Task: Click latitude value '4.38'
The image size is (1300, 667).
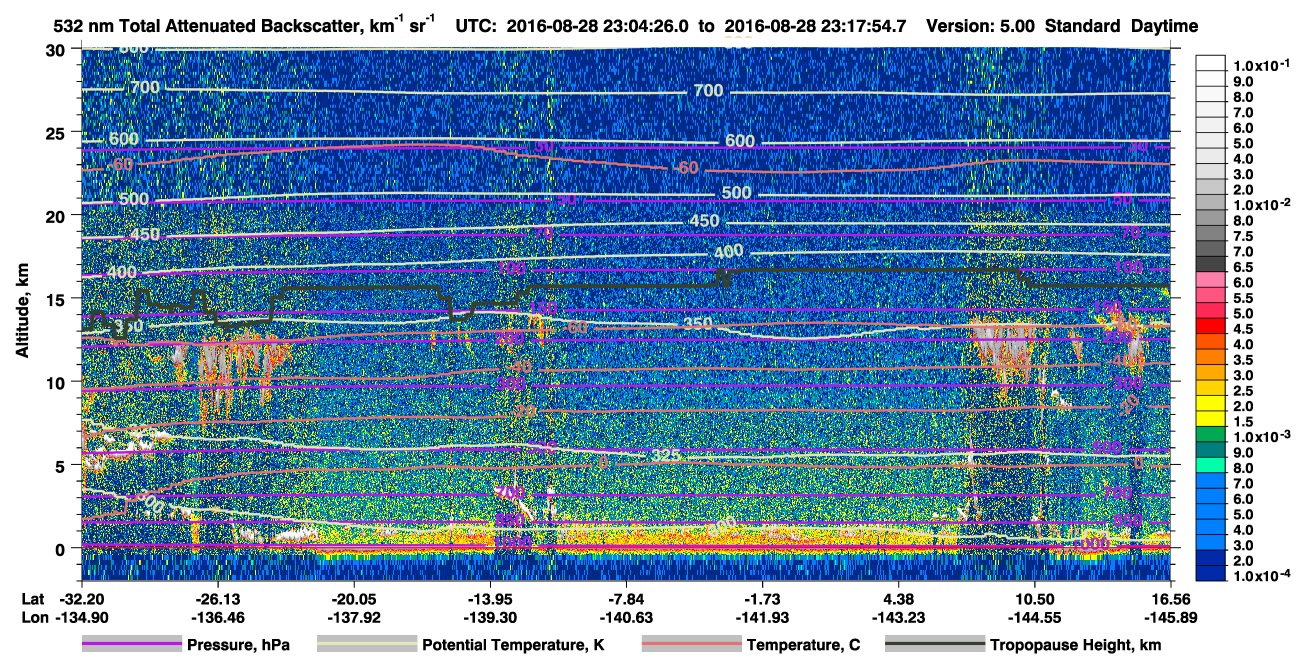Action: coord(899,598)
